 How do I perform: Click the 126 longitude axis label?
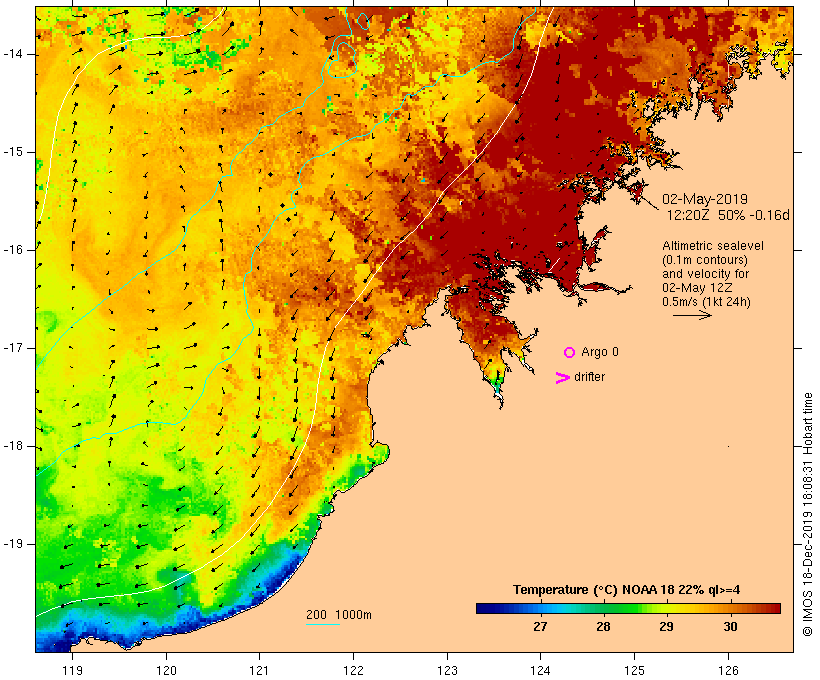[728, 670]
